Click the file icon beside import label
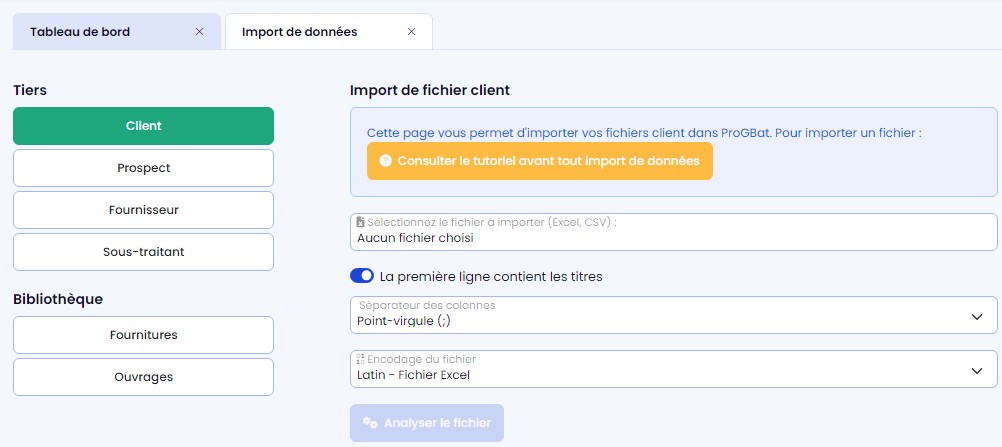 [361, 222]
